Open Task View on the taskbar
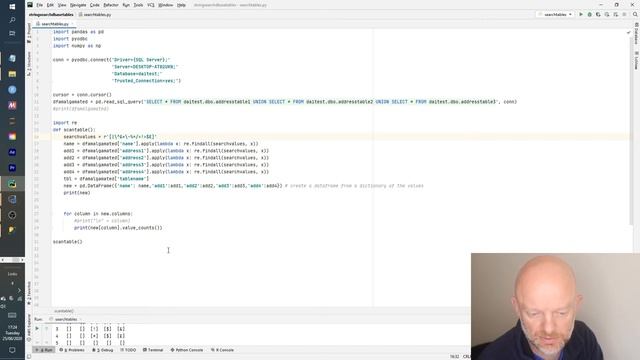 click(x=12, y=33)
